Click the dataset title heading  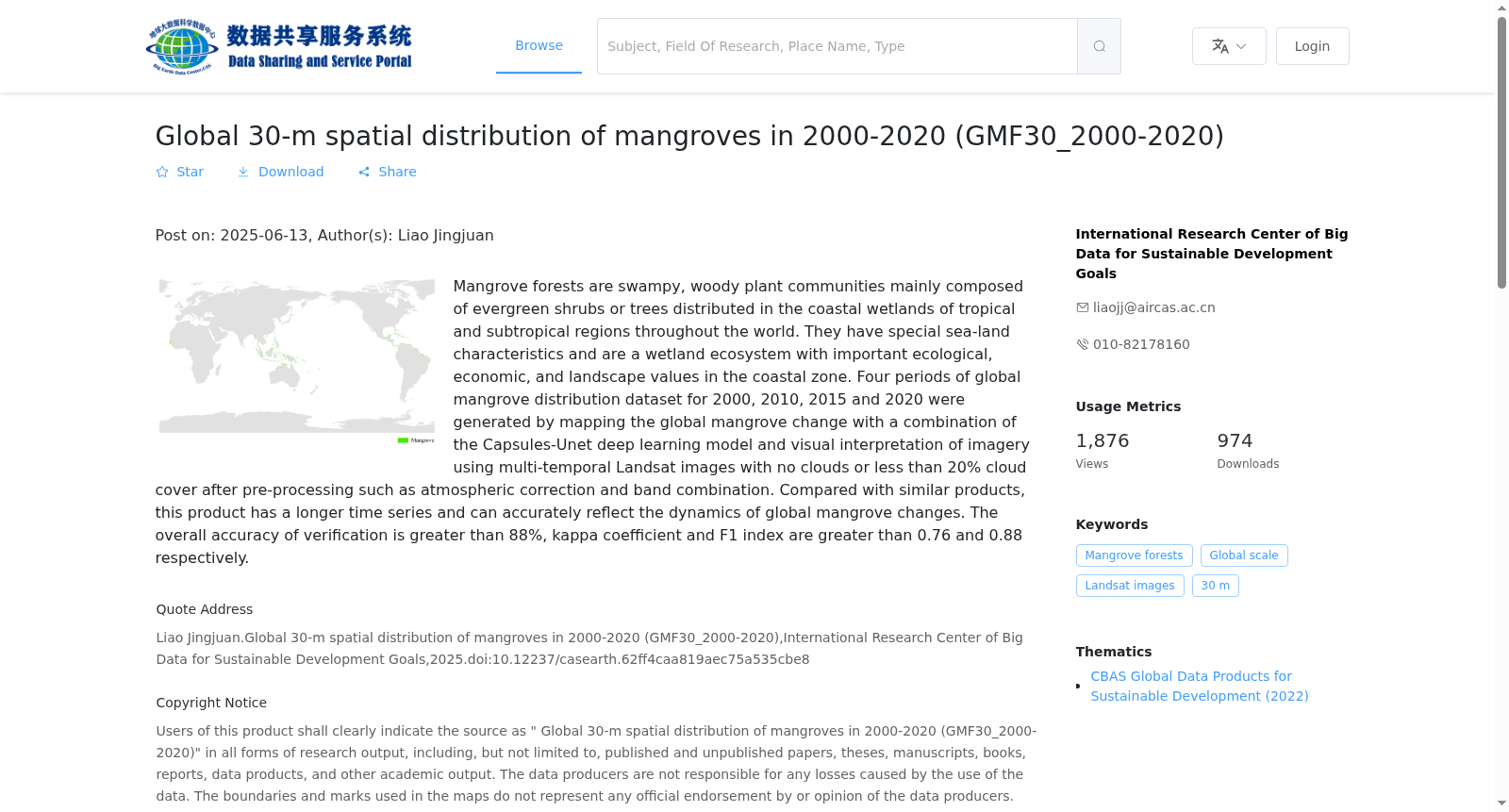point(689,136)
